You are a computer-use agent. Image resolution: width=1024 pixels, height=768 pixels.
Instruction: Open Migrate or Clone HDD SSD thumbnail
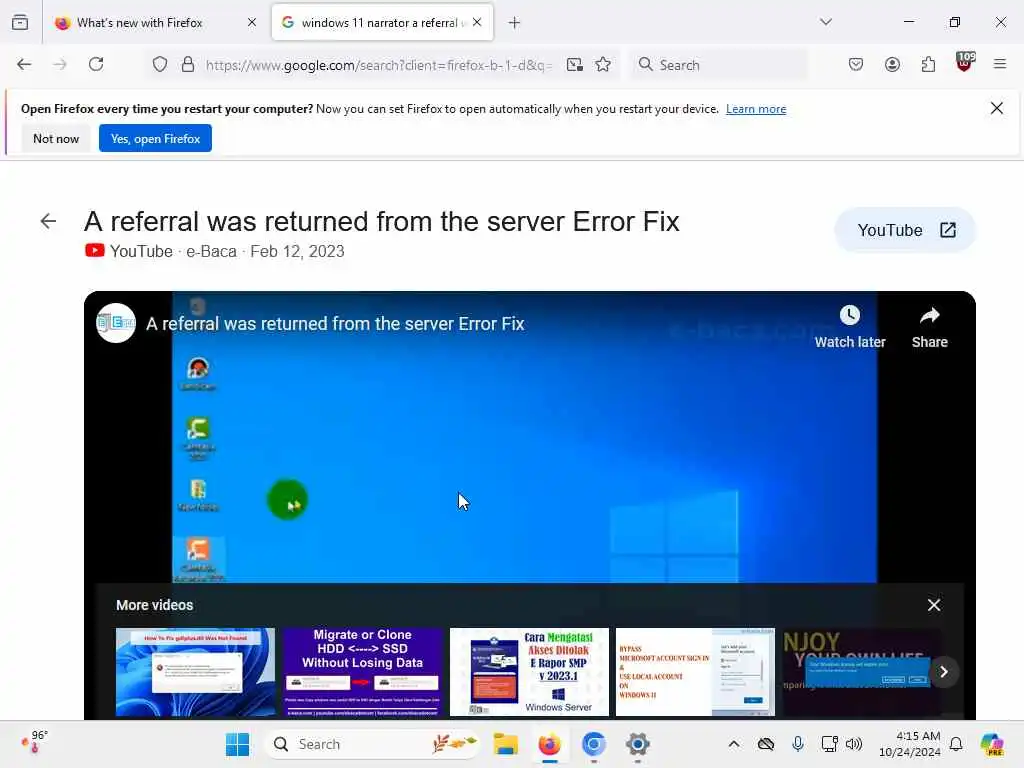362,672
